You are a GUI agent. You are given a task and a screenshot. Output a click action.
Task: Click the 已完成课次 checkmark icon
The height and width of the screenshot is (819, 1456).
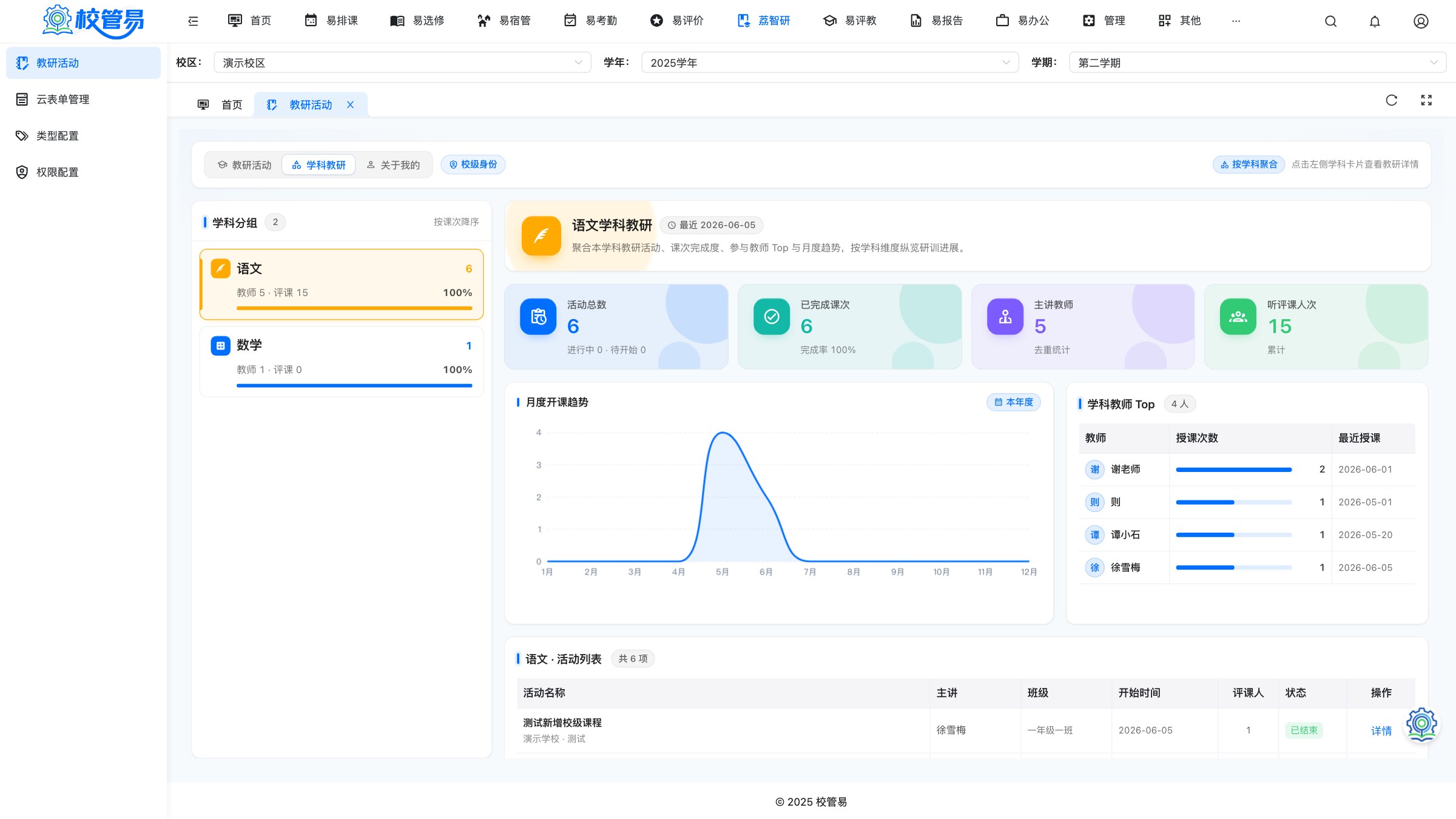pos(772,316)
